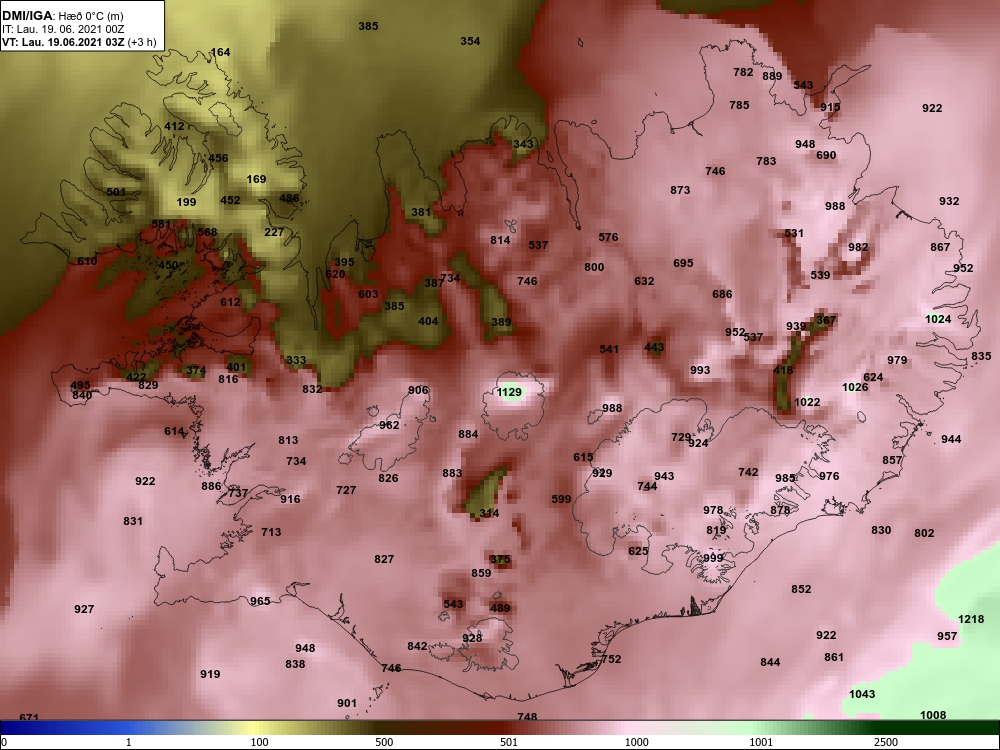Pick the 456 value on the map
The image size is (1000, 750).
[x=218, y=158]
